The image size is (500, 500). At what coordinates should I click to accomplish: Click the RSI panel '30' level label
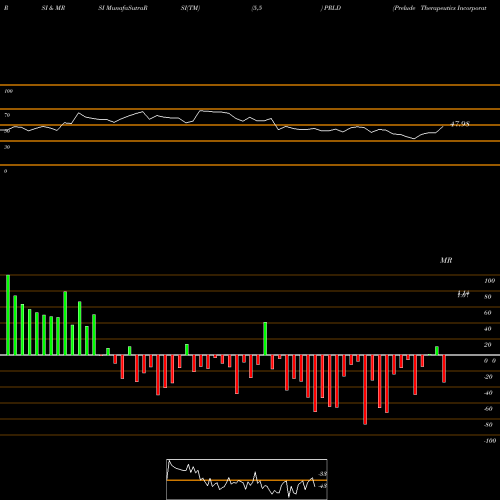coord(7,147)
